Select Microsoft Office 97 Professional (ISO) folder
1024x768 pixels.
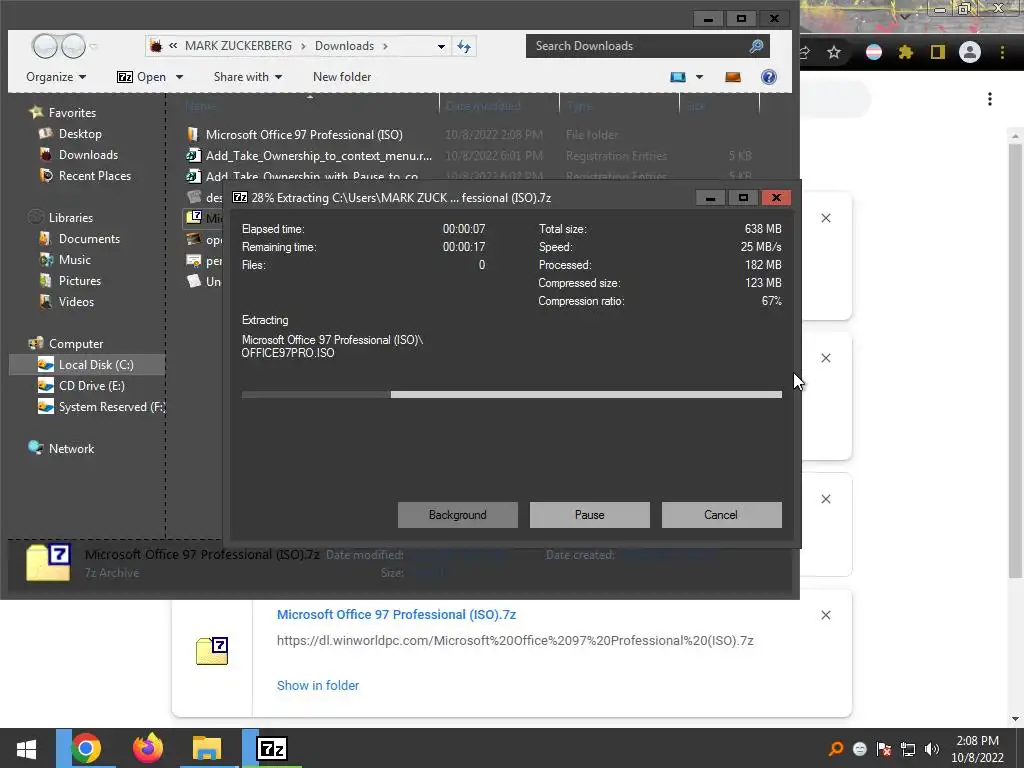pos(304,135)
